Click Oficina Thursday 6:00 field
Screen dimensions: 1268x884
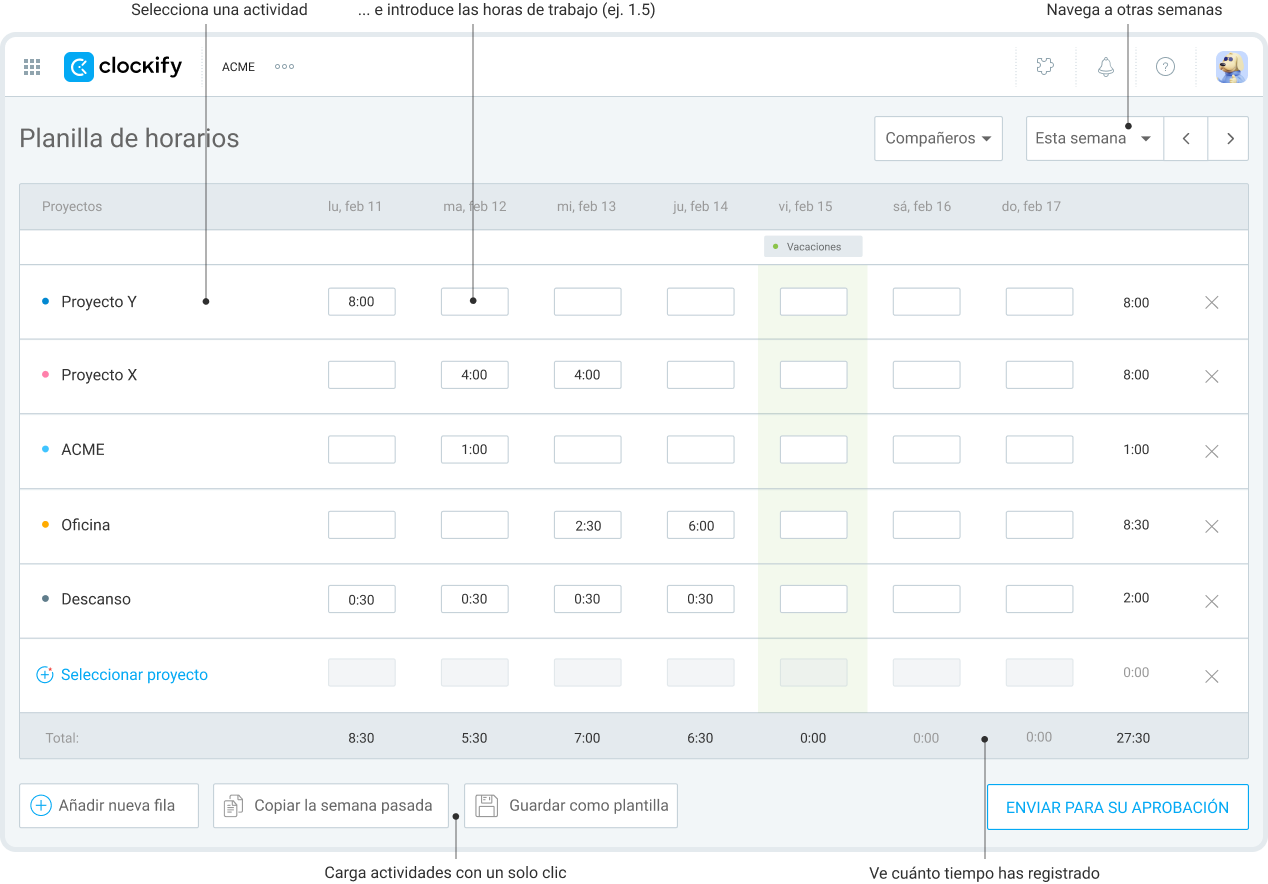pyautogui.click(x=700, y=525)
